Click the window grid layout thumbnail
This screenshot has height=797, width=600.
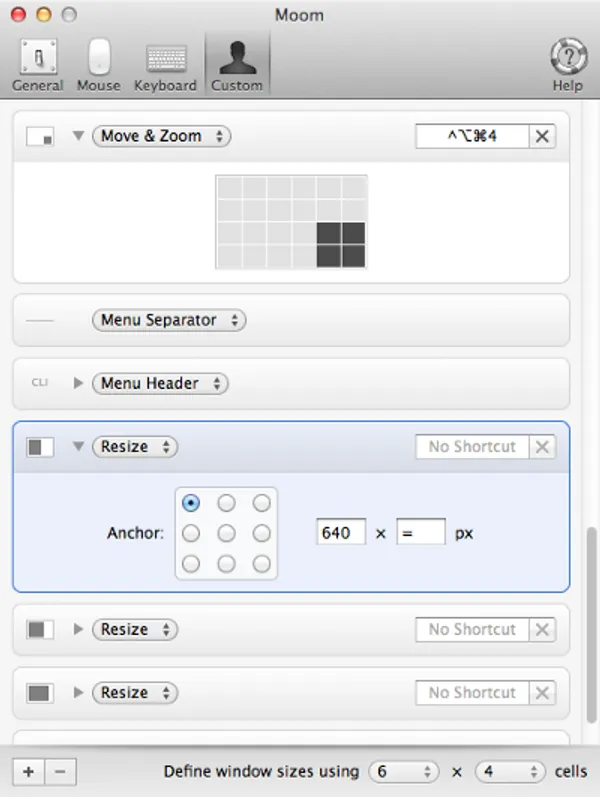click(291, 222)
